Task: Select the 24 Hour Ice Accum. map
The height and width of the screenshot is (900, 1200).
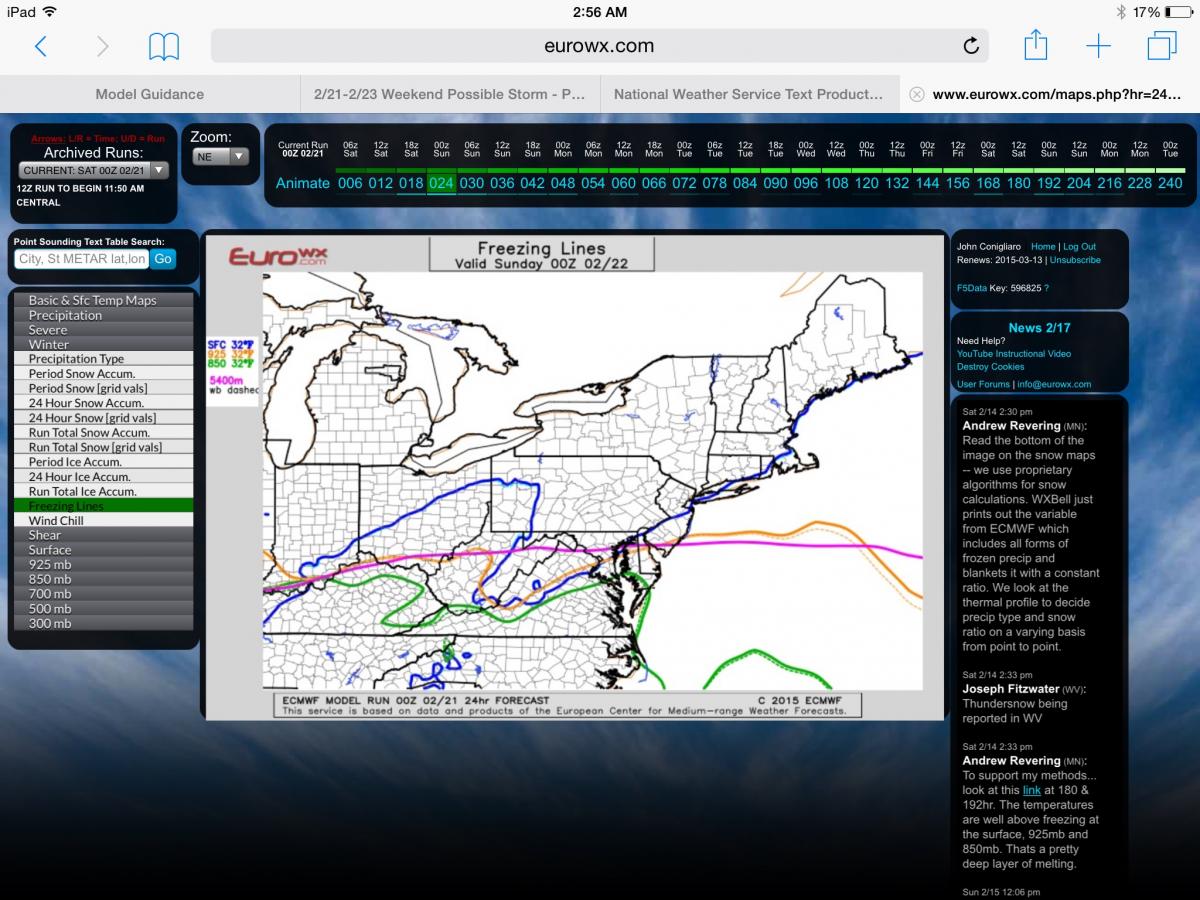Action: point(103,477)
